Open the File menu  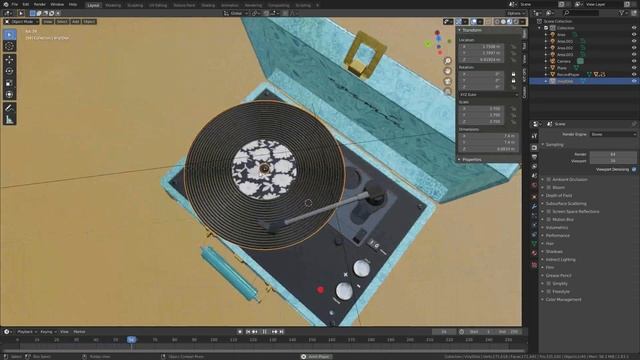(x=15, y=4)
